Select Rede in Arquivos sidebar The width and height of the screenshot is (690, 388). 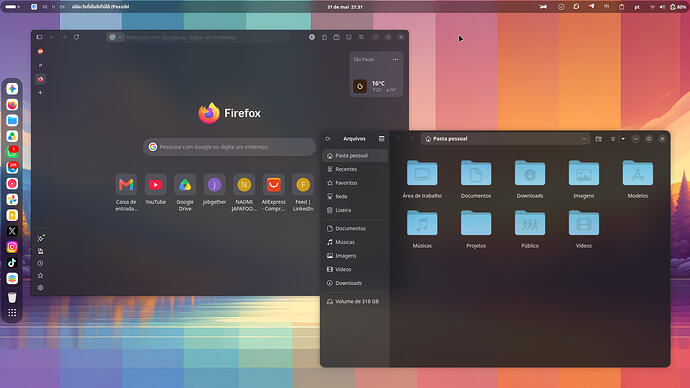[x=355, y=197]
